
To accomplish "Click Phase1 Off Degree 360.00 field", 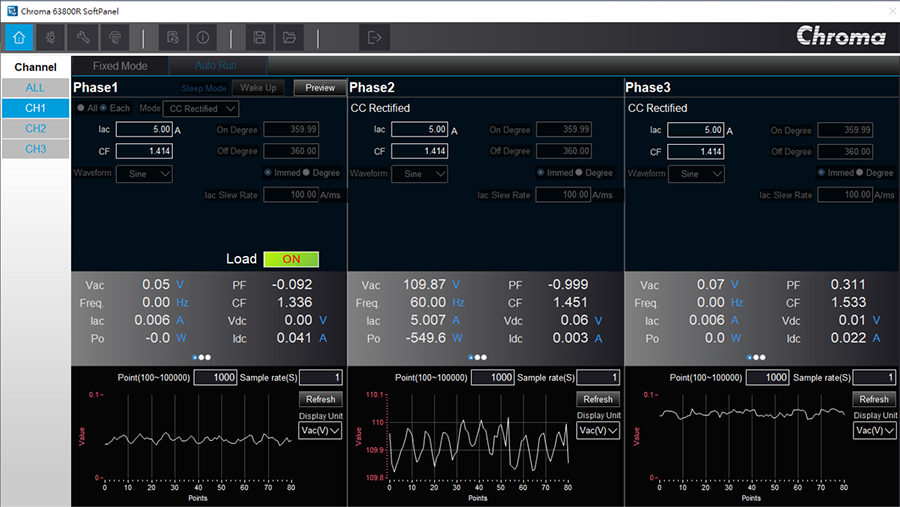I will [291, 151].
